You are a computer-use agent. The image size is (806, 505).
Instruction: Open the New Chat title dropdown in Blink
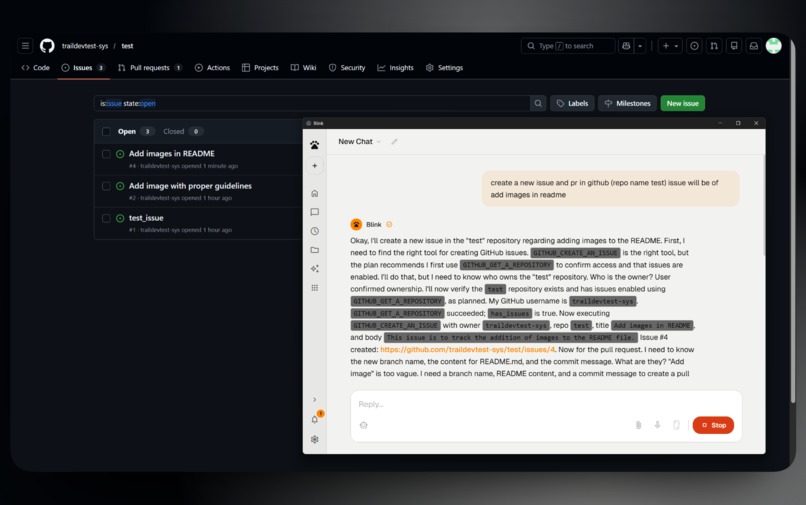[359, 141]
